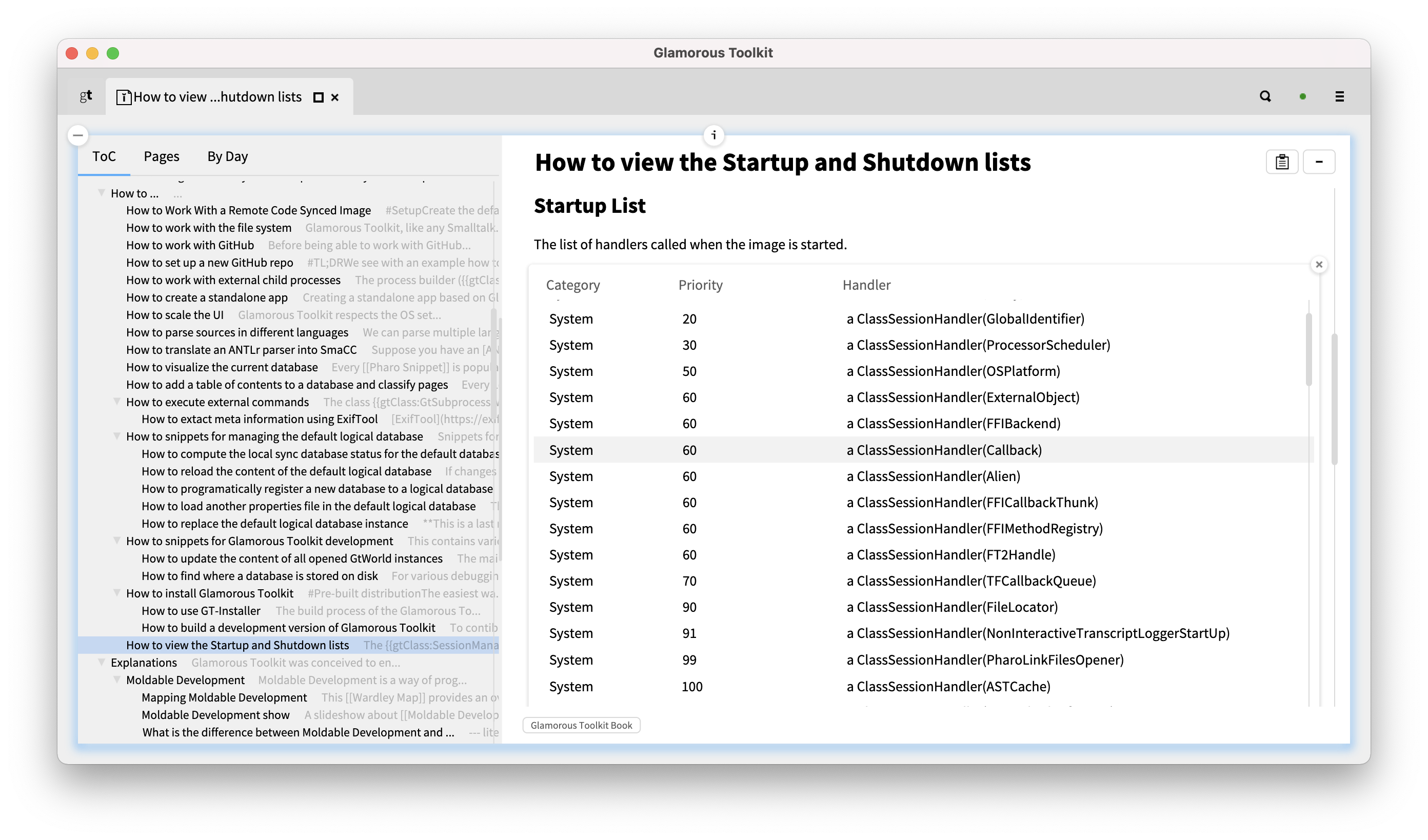
Task: Select the ClassSessionHandler(GlobalIdentifier) row
Action: point(923,318)
